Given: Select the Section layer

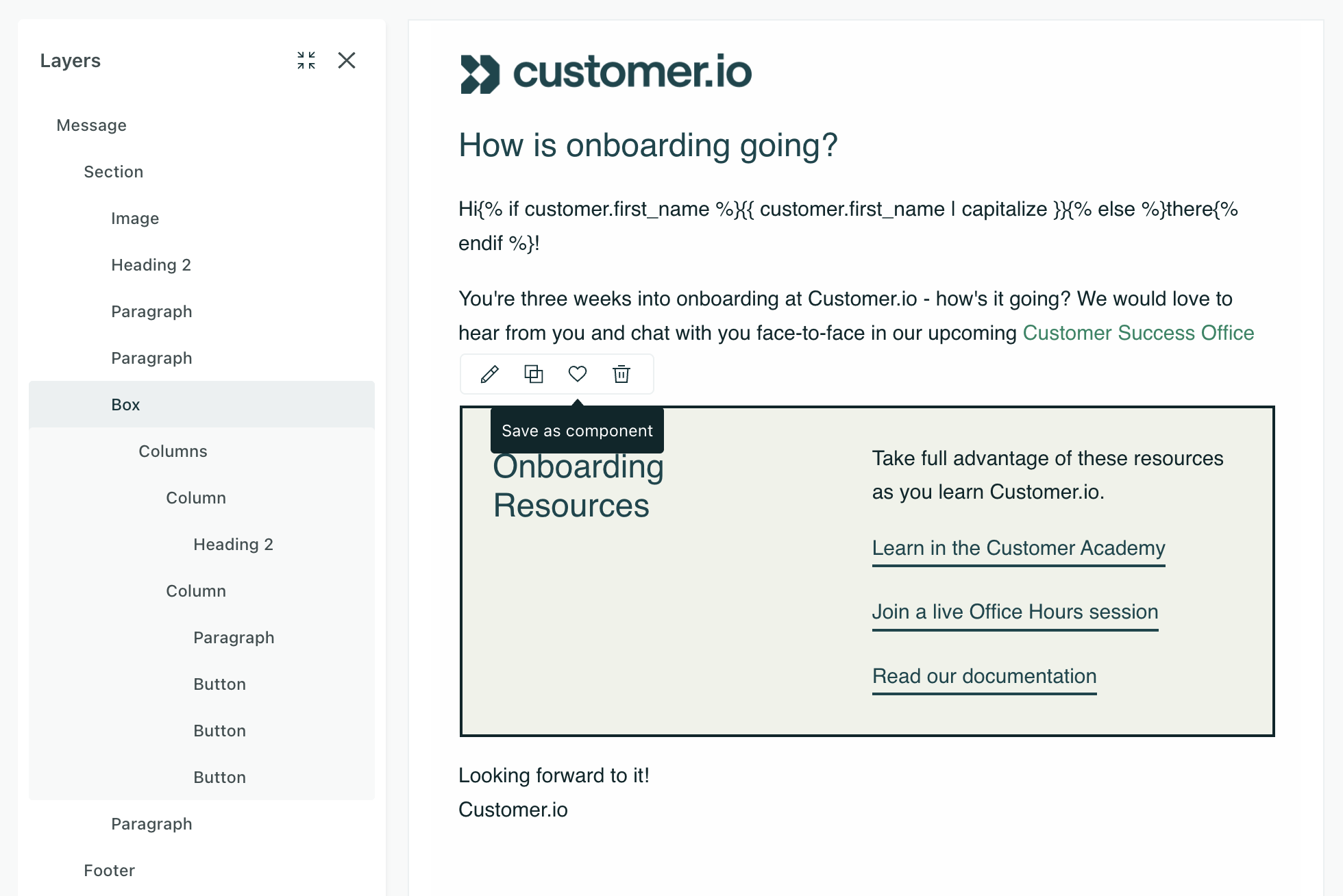Looking at the screenshot, I should pos(113,172).
